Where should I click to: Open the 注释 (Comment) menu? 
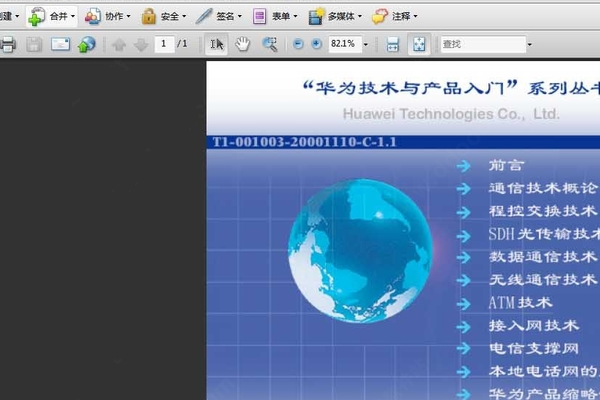coord(395,16)
